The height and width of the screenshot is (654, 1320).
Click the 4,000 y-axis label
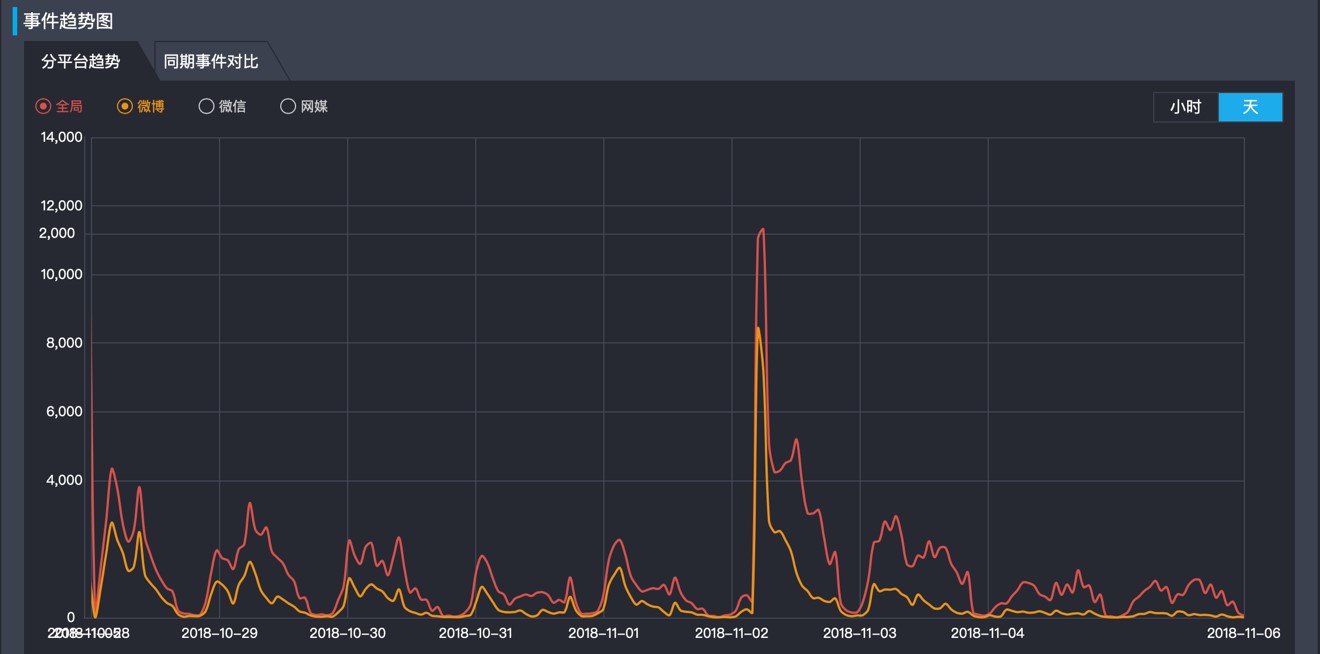[x=66, y=481]
